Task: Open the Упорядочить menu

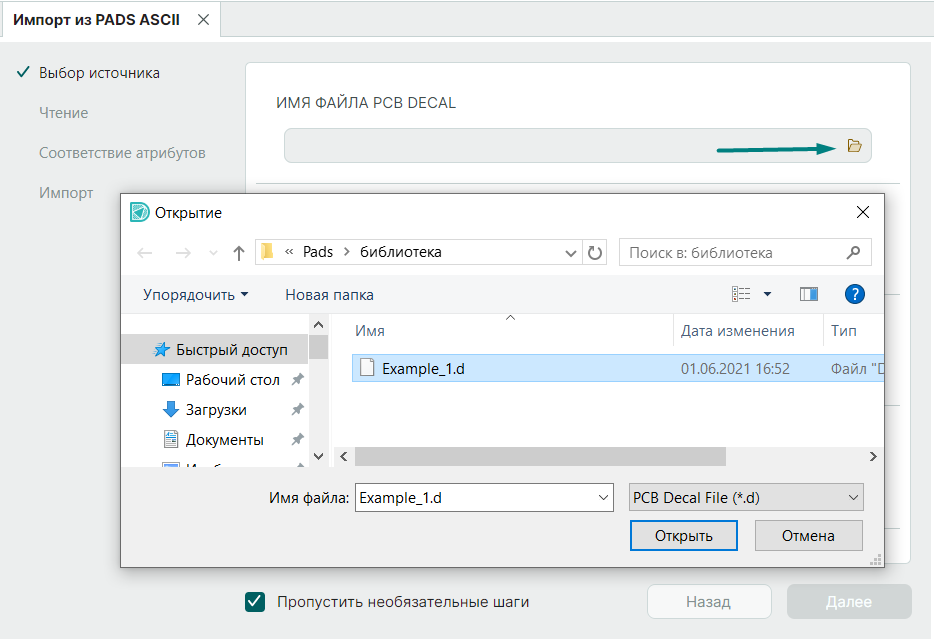Action: click(x=195, y=295)
